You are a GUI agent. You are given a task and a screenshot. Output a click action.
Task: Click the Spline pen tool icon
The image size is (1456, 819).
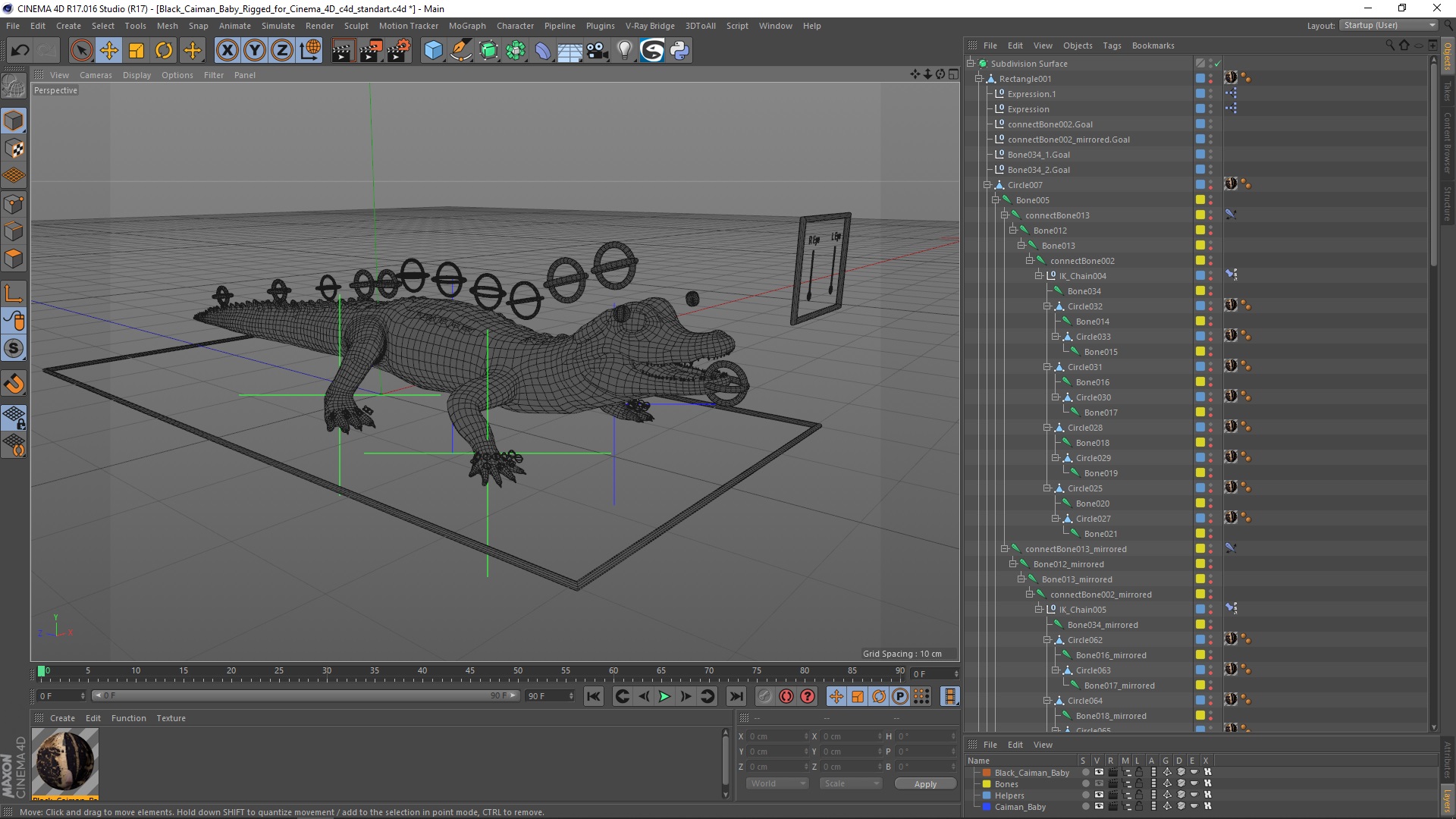(461, 51)
